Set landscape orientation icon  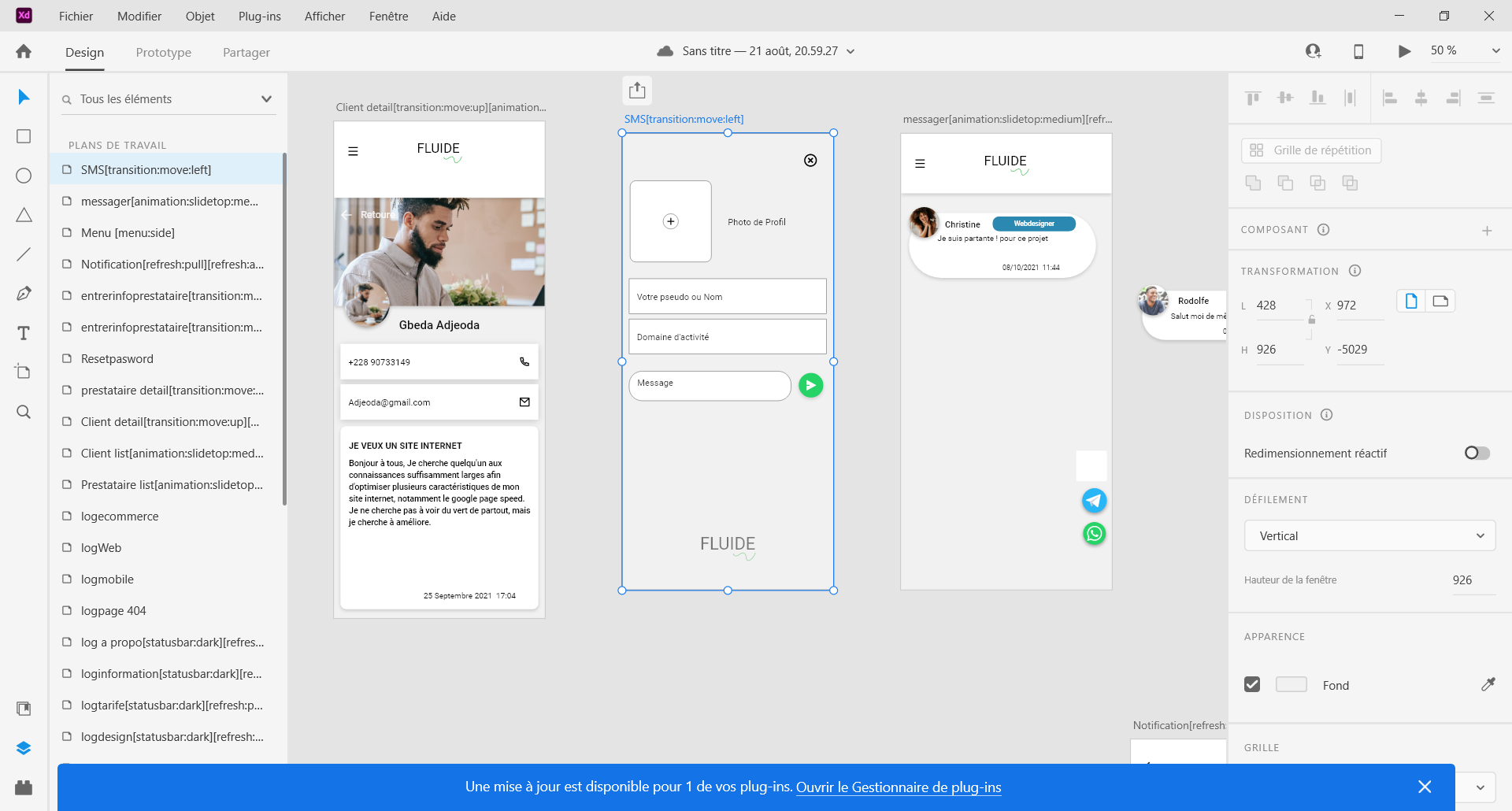click(1440, 301)
